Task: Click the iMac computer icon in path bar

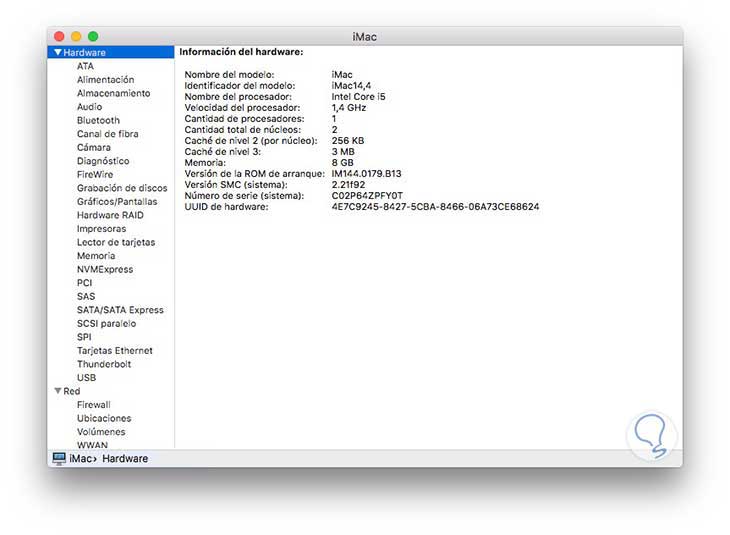Action: coord(59,458)
